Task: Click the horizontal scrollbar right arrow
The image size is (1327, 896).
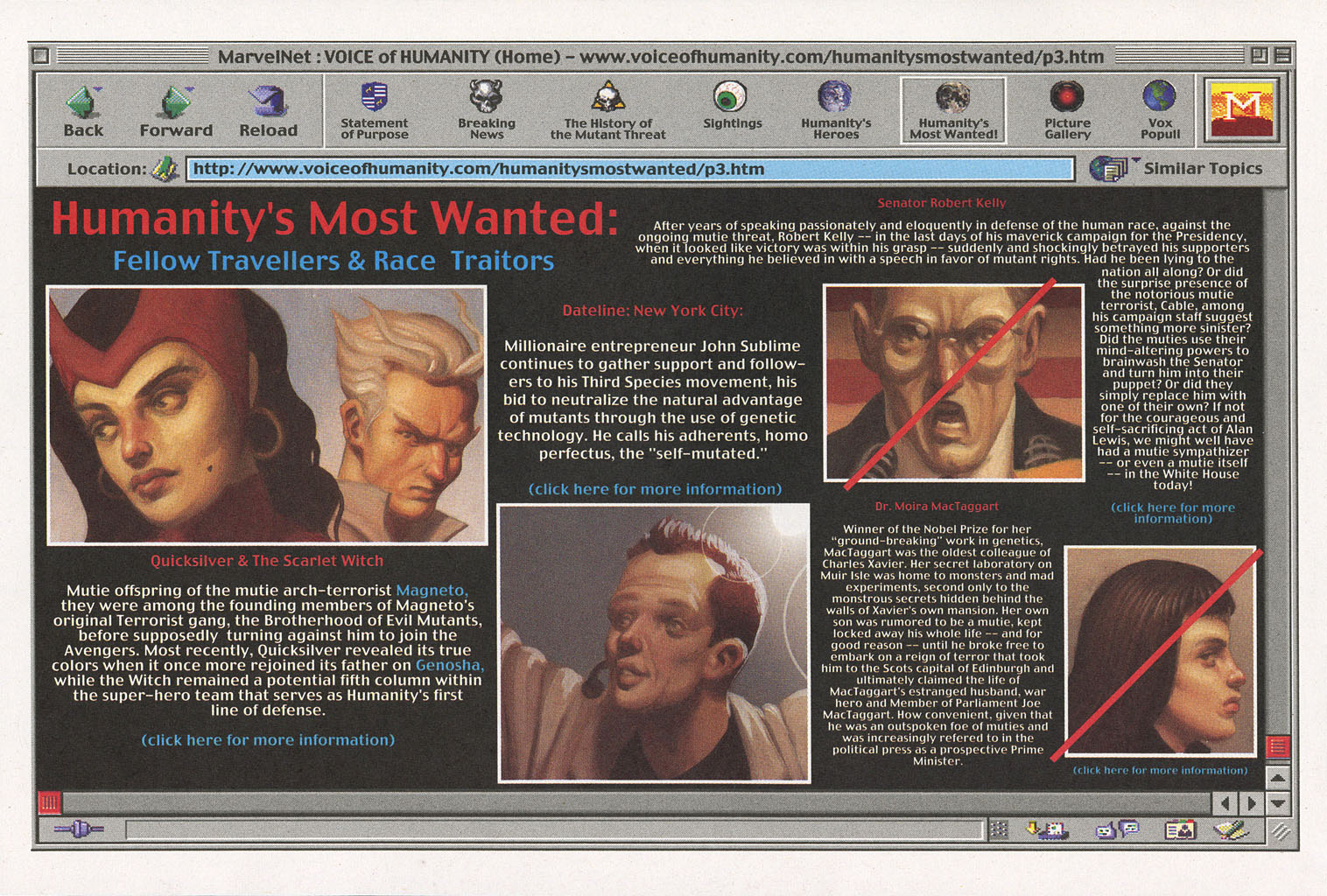Action: pyautogui.click(x=1252, y=802)
